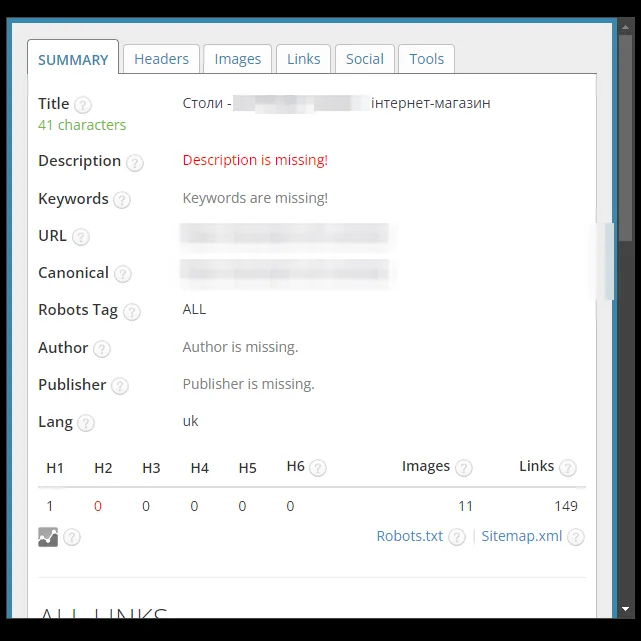This screenshot has height=641, width=641.
Task: Click the blurred URL value
Action: point(285,235)
